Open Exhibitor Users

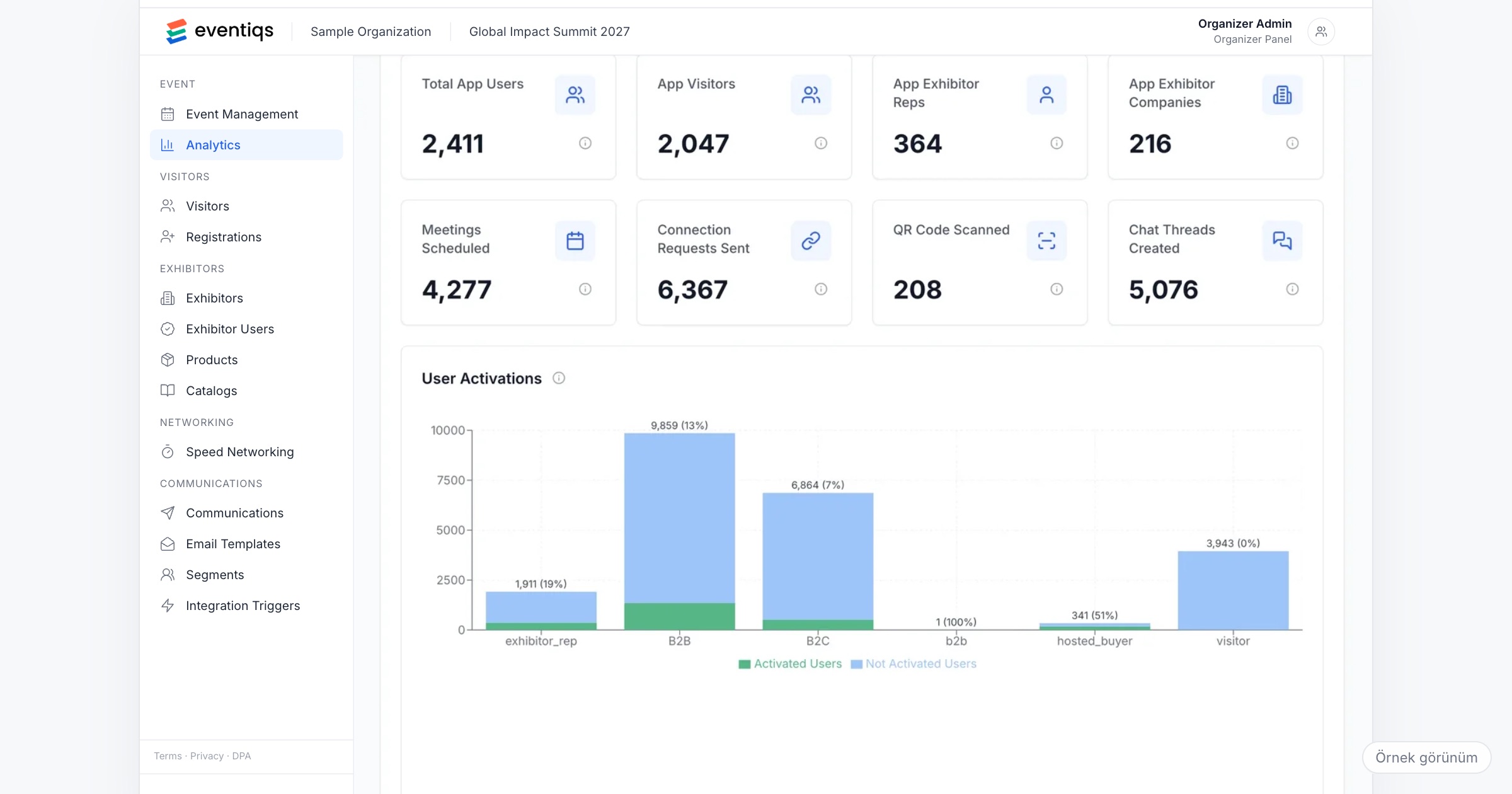click(246, 329)
